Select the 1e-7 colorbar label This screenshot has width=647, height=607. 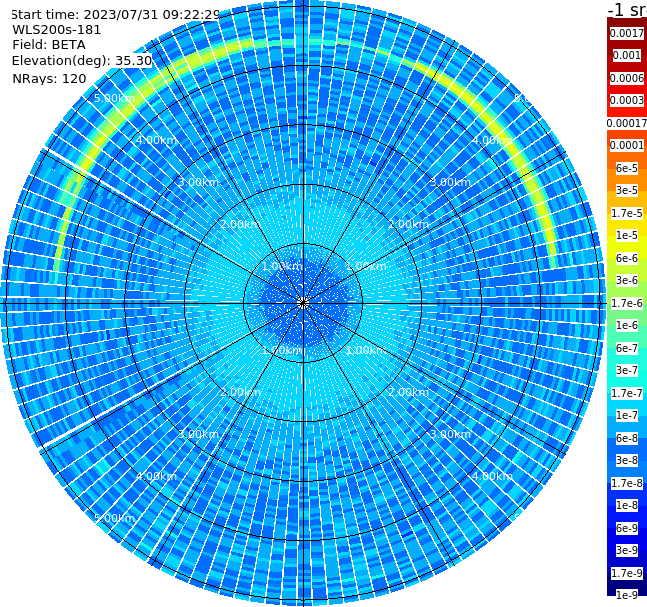point(627,416)
